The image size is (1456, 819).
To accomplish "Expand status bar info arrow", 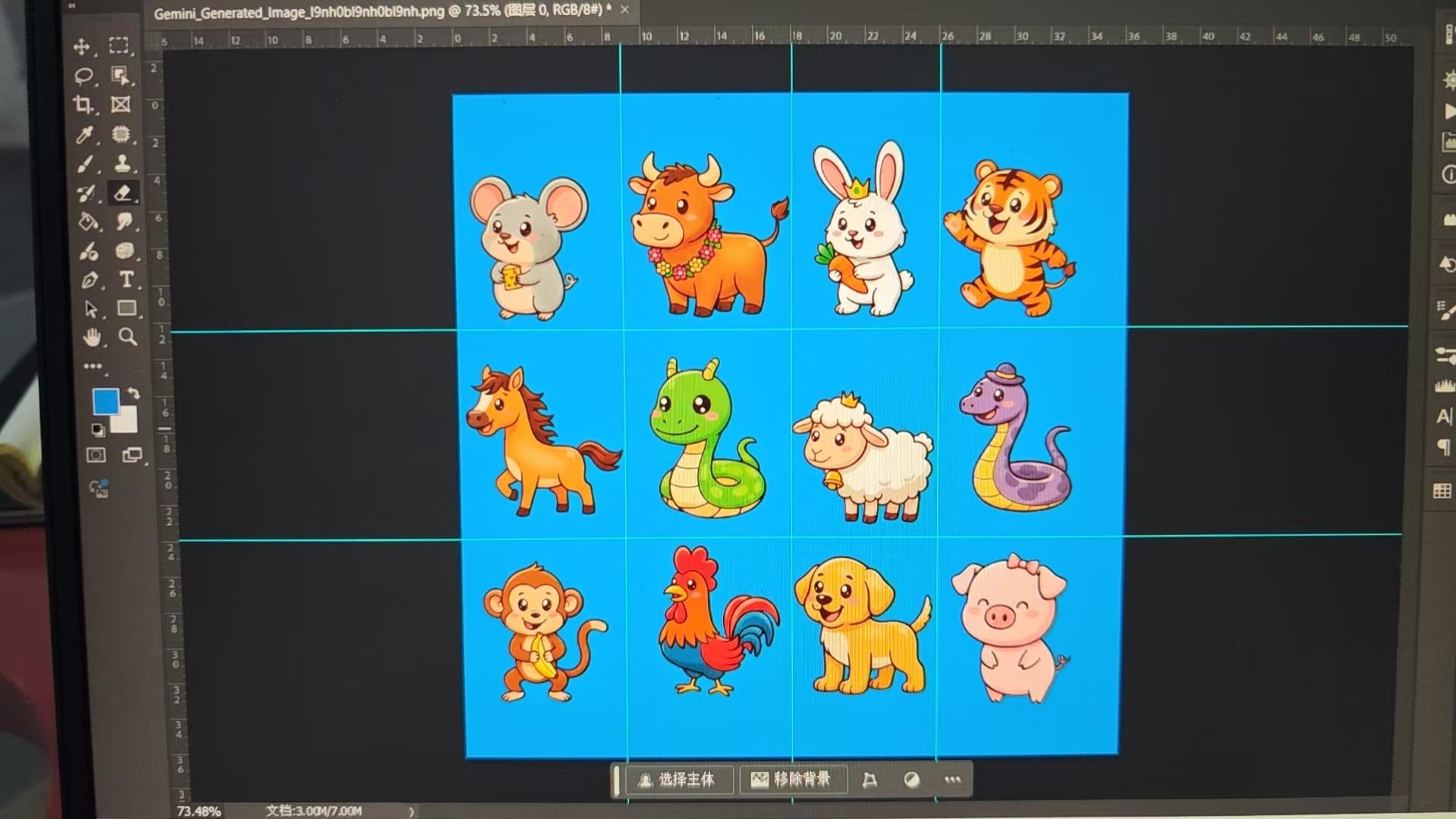I will coord(411,811).
